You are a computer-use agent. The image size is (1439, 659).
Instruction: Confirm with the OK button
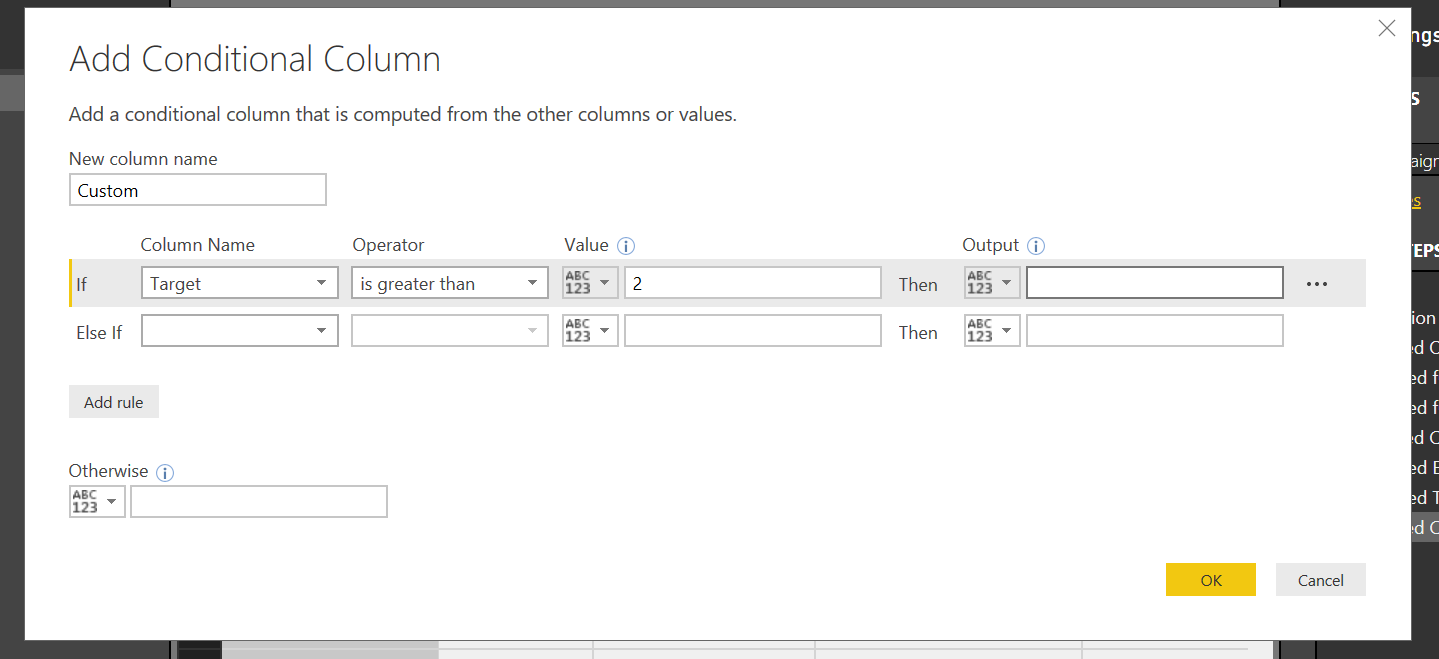[1211, 580]
